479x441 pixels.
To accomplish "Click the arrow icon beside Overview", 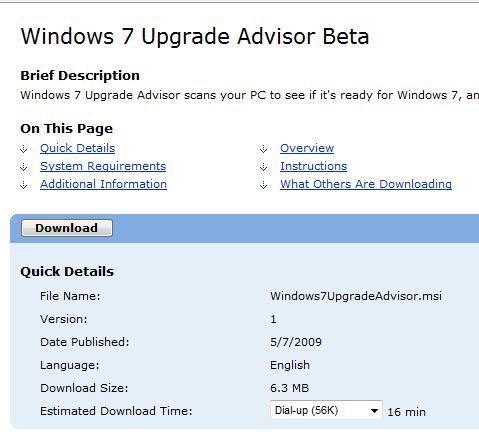I will point(264,149).
